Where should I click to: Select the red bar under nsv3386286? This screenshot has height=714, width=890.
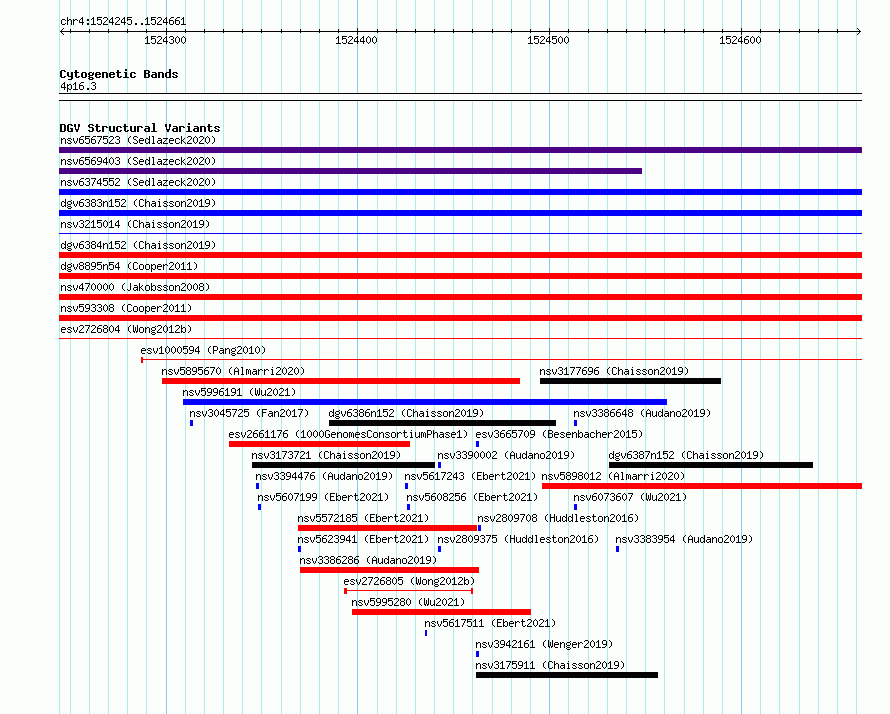tap(389, 570)
